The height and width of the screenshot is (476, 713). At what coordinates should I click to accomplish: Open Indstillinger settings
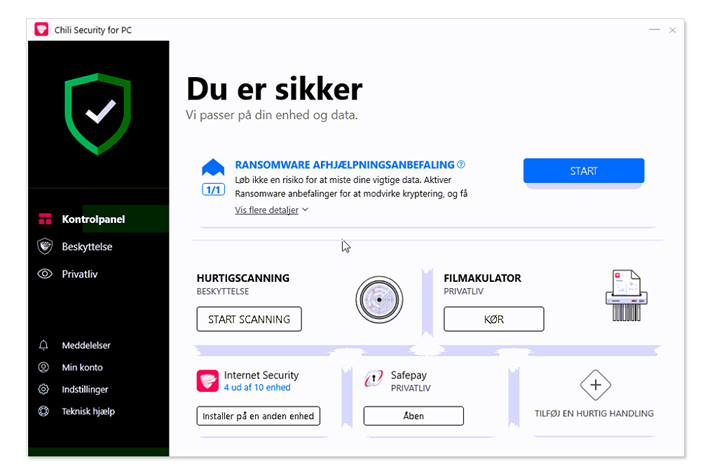click(85, 389)
